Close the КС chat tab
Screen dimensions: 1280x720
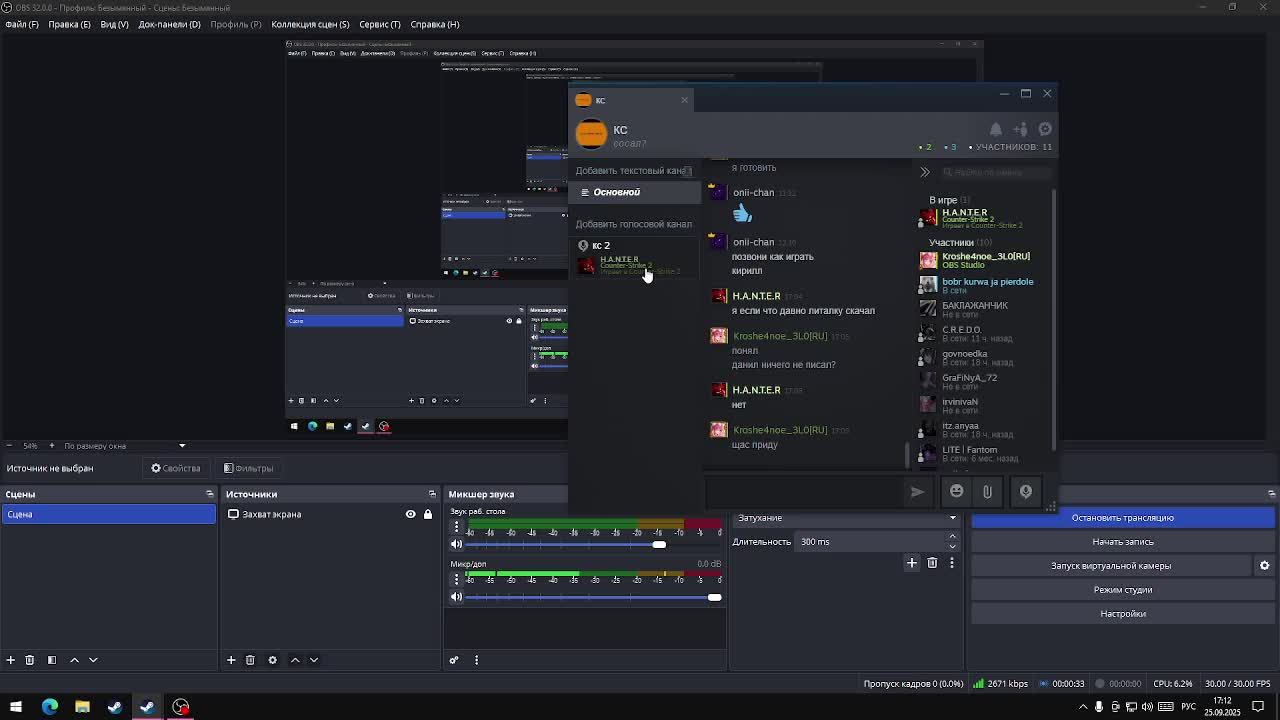(x=684, y=100)
